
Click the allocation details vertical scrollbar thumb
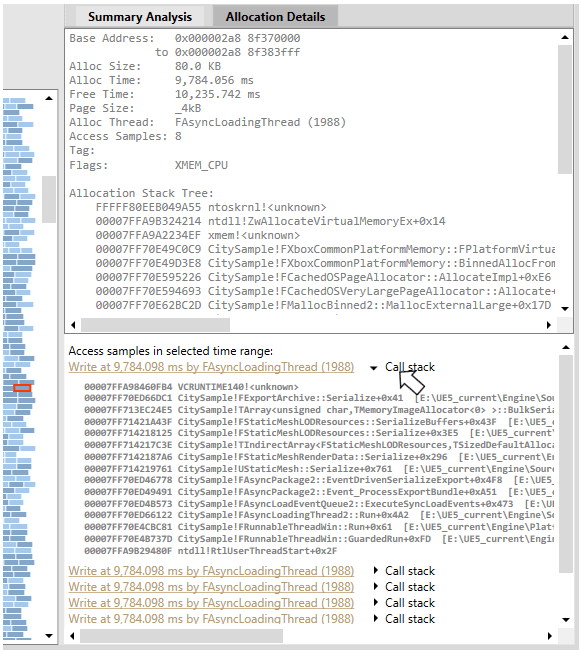tap(565, 109)
